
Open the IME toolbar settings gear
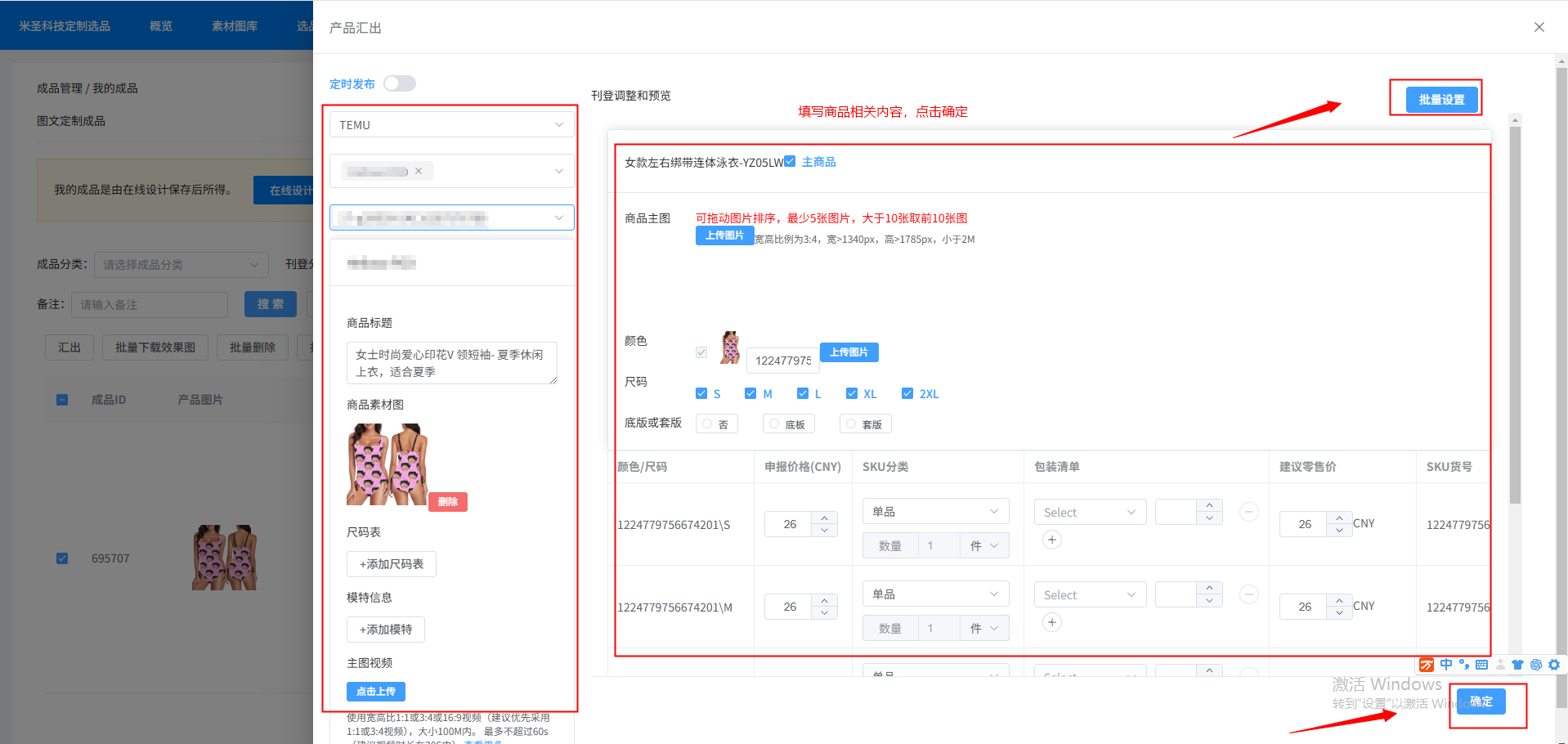tap(1553, 665)
